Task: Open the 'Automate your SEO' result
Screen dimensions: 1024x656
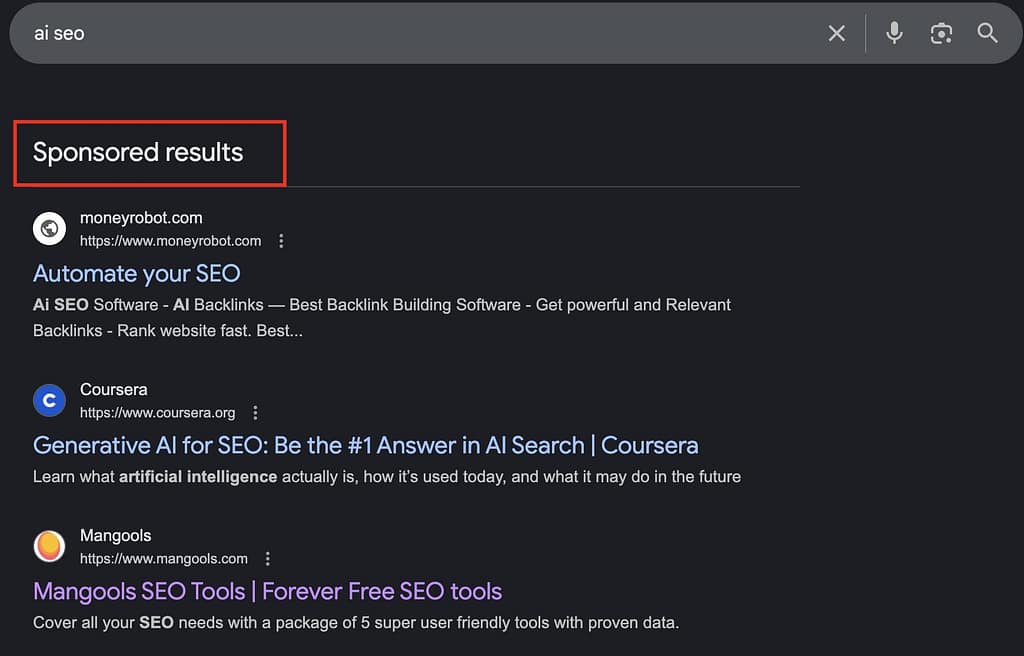Action: [136, 273]
